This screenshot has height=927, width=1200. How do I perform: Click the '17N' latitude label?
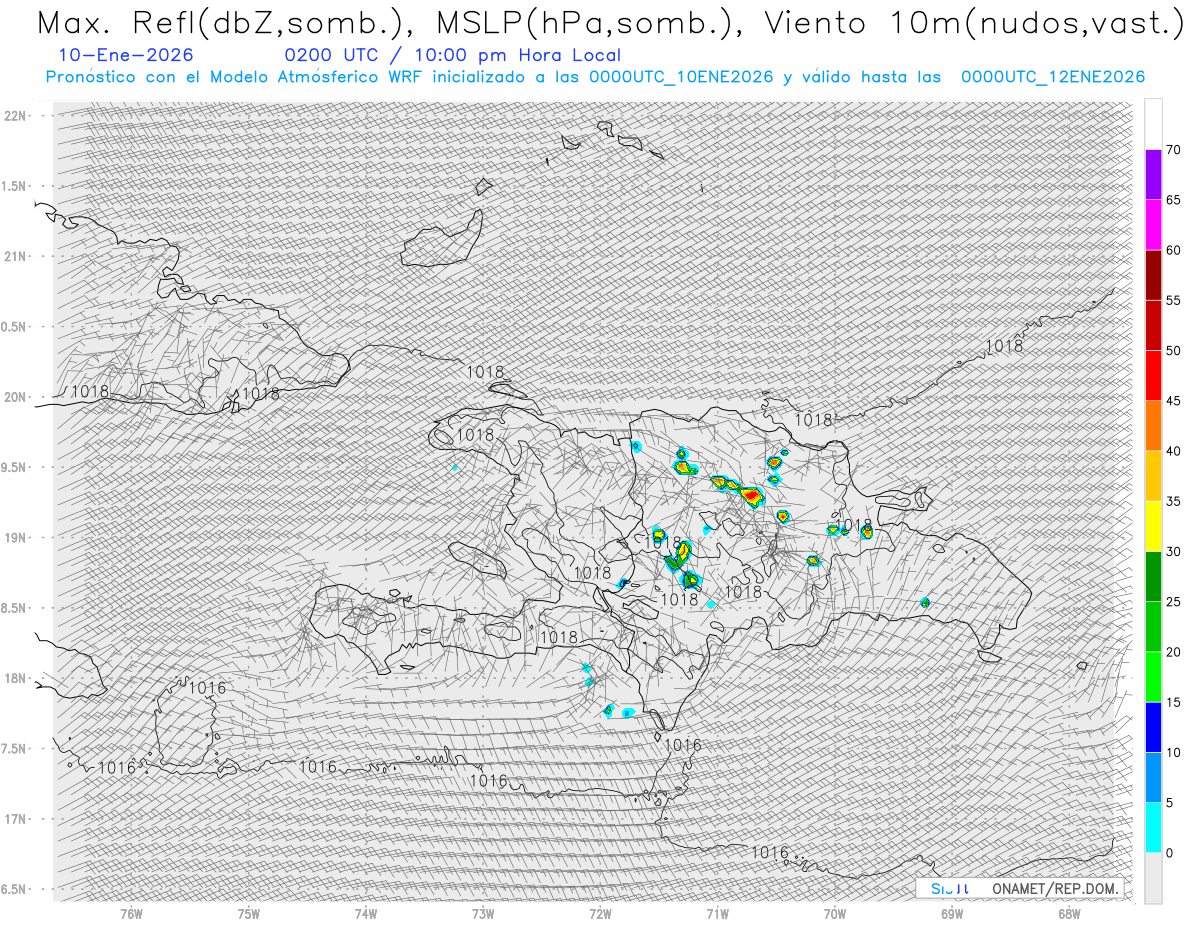pos(16,819)
